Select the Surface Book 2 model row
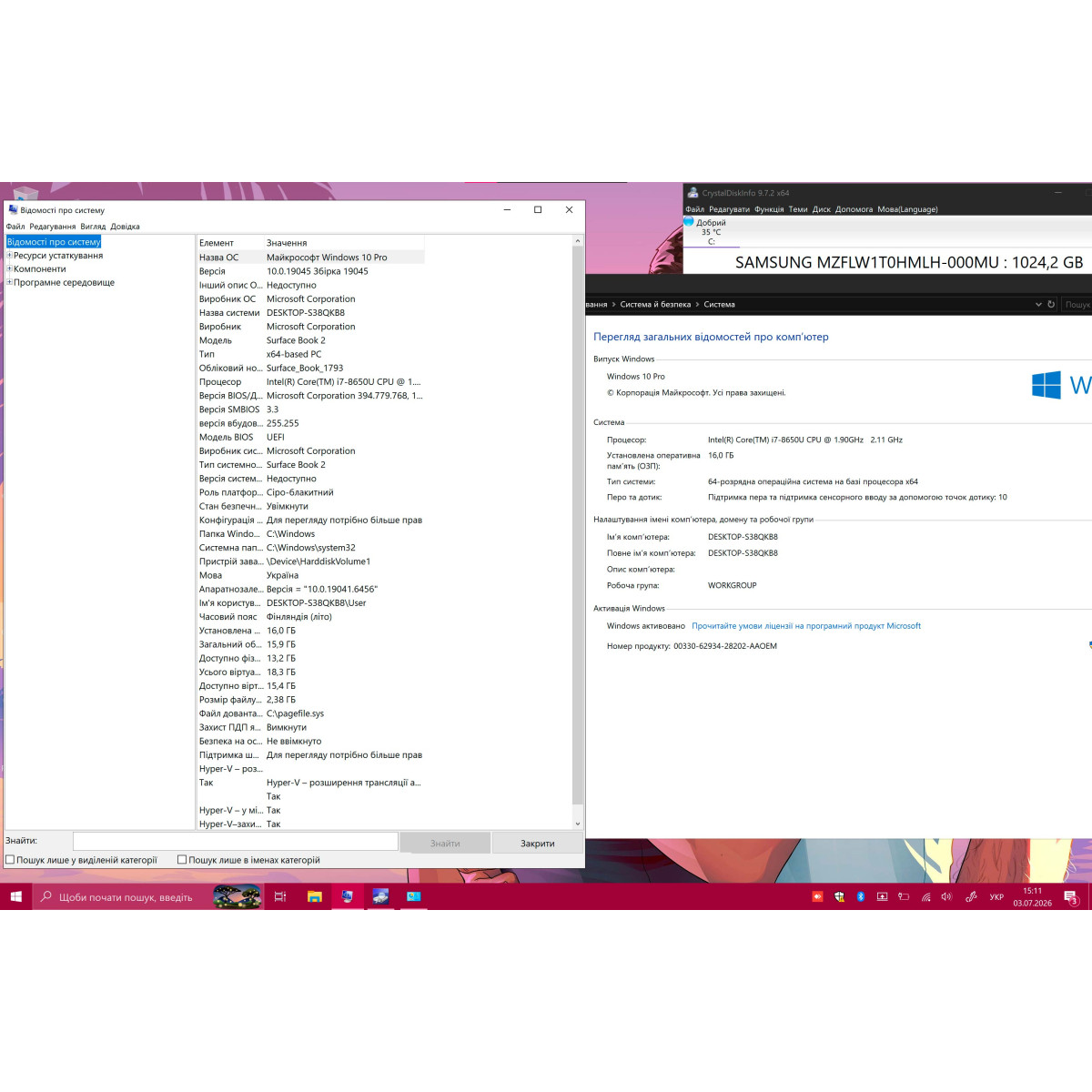 (x=310, y=340)
